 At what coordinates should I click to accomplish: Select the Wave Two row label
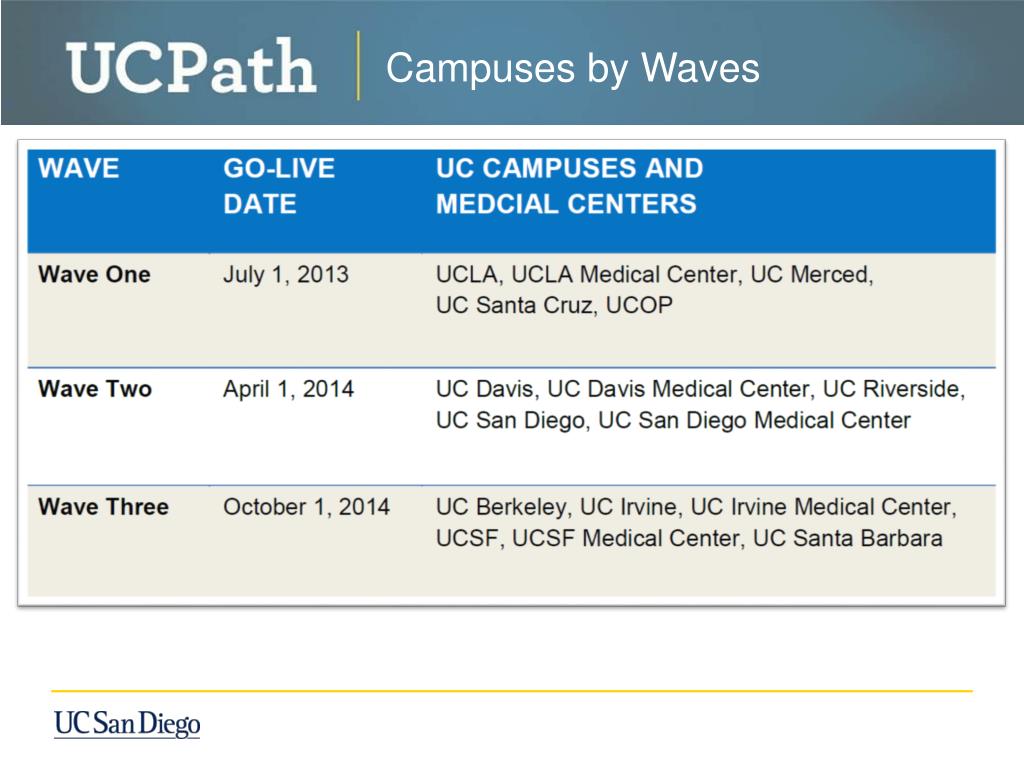pyautogui.click(x=95, y=389)
